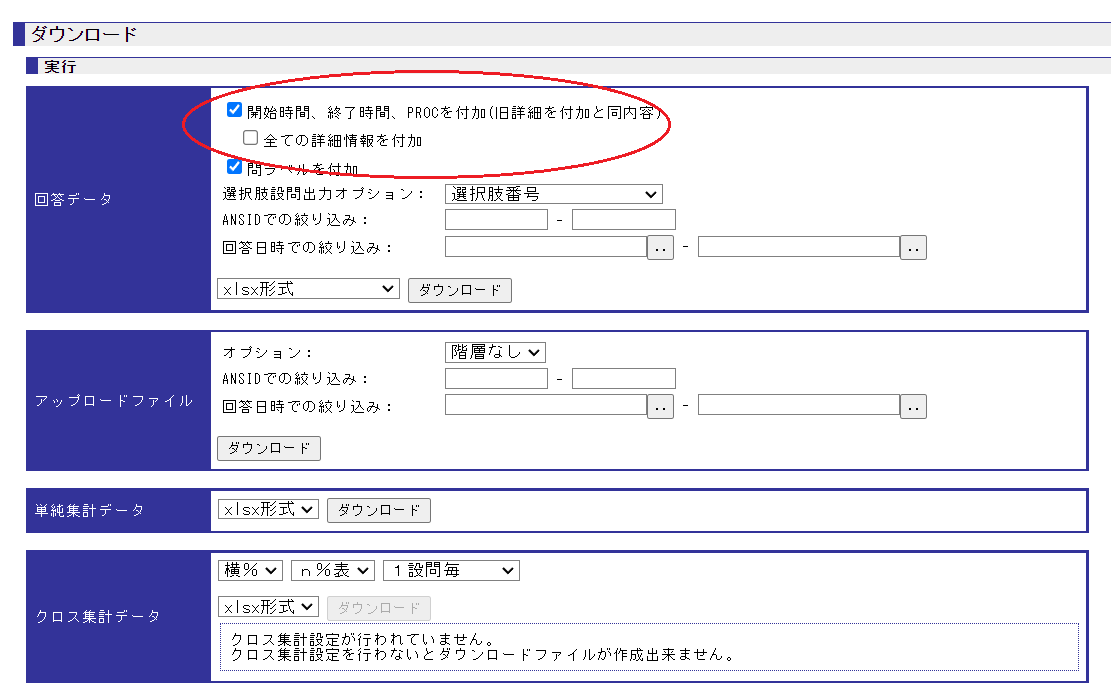Click the start 回答日時 field in アップロードファイル
Screen dimensions: 1111x695
546,405
